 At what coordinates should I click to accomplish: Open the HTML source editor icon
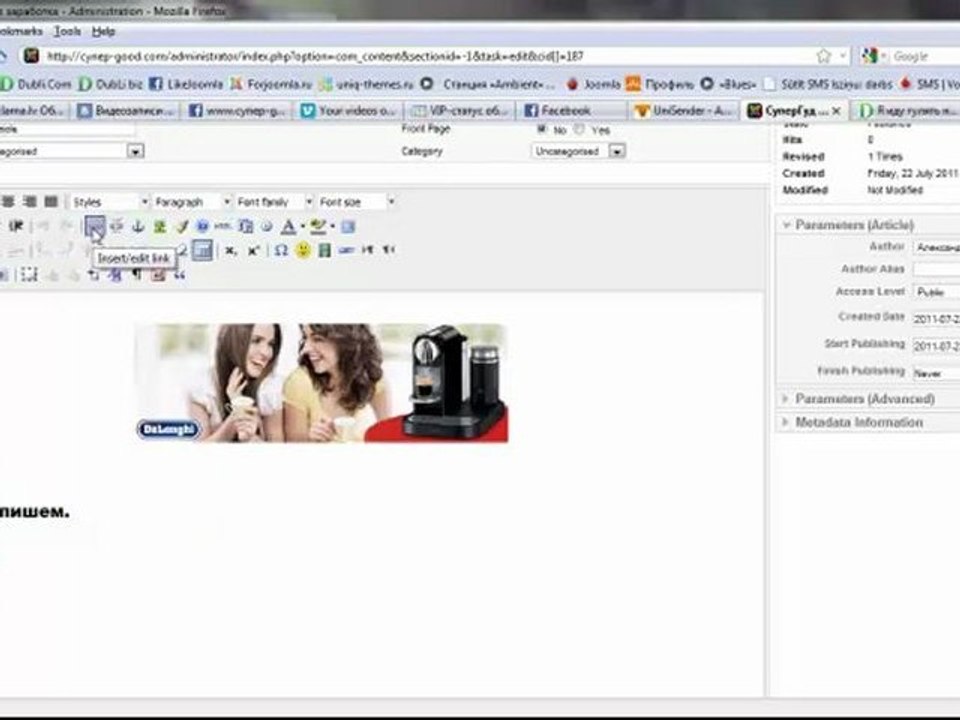222,227
